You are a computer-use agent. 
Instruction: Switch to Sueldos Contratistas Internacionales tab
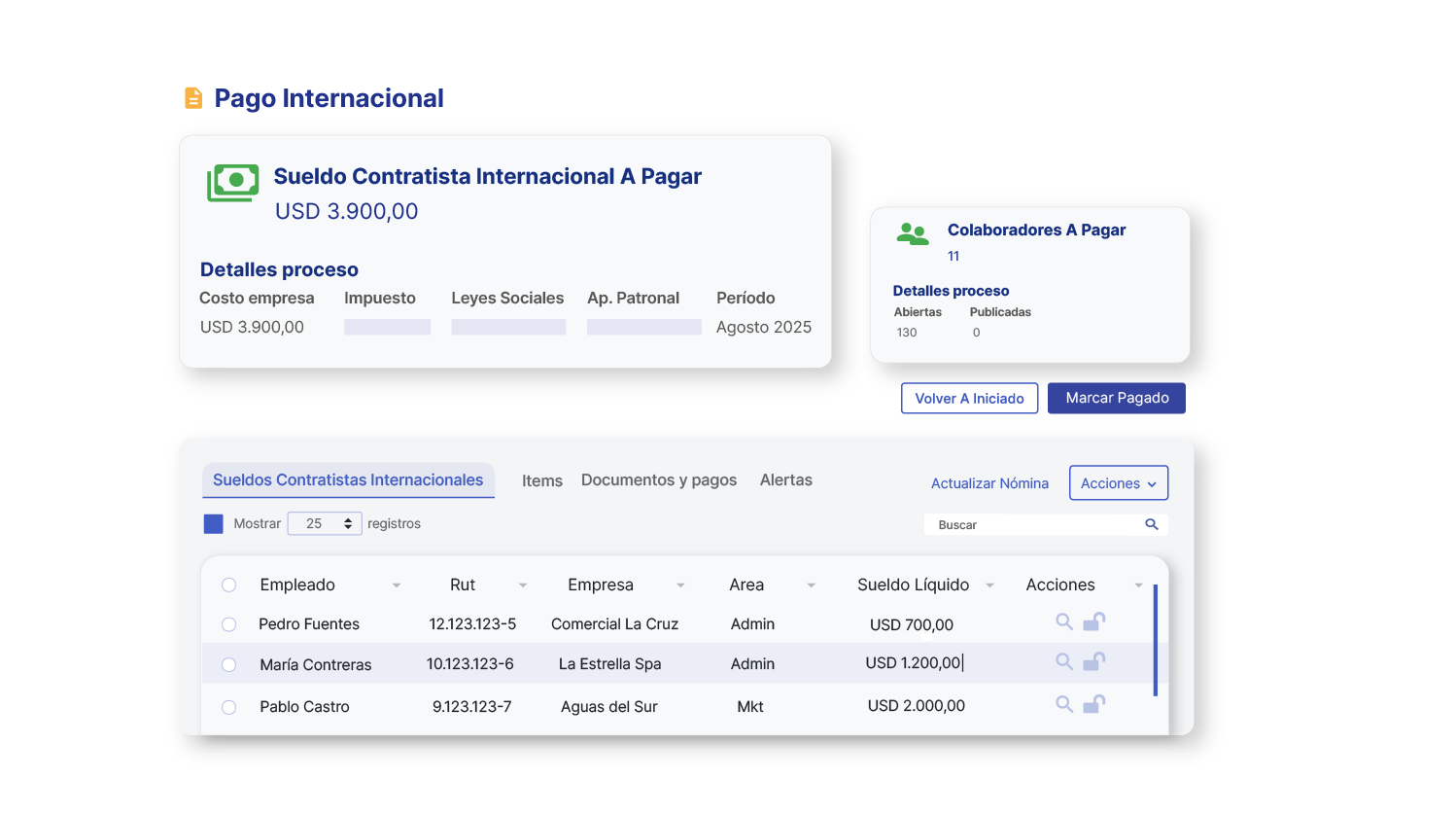(x=348, y=480)
